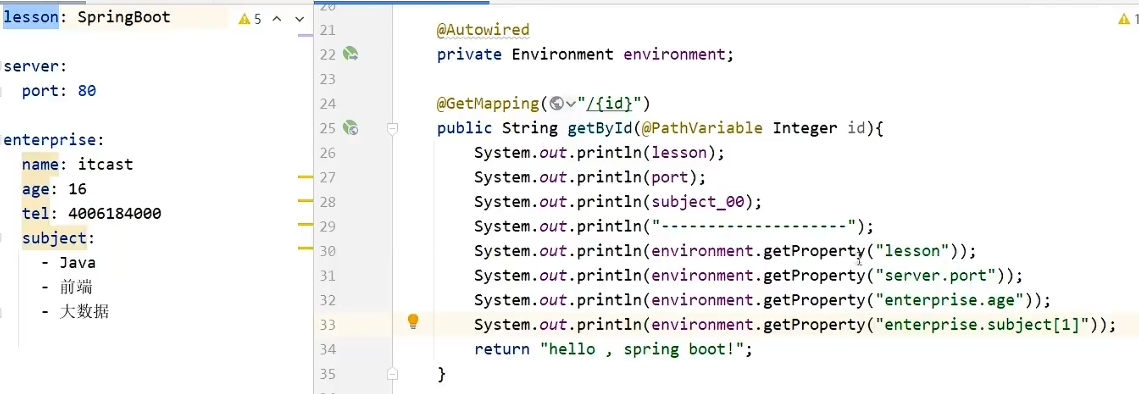Click the request mapping gutter icon on line 25
Screen dimensions: 1139x394
coord(351,128)
